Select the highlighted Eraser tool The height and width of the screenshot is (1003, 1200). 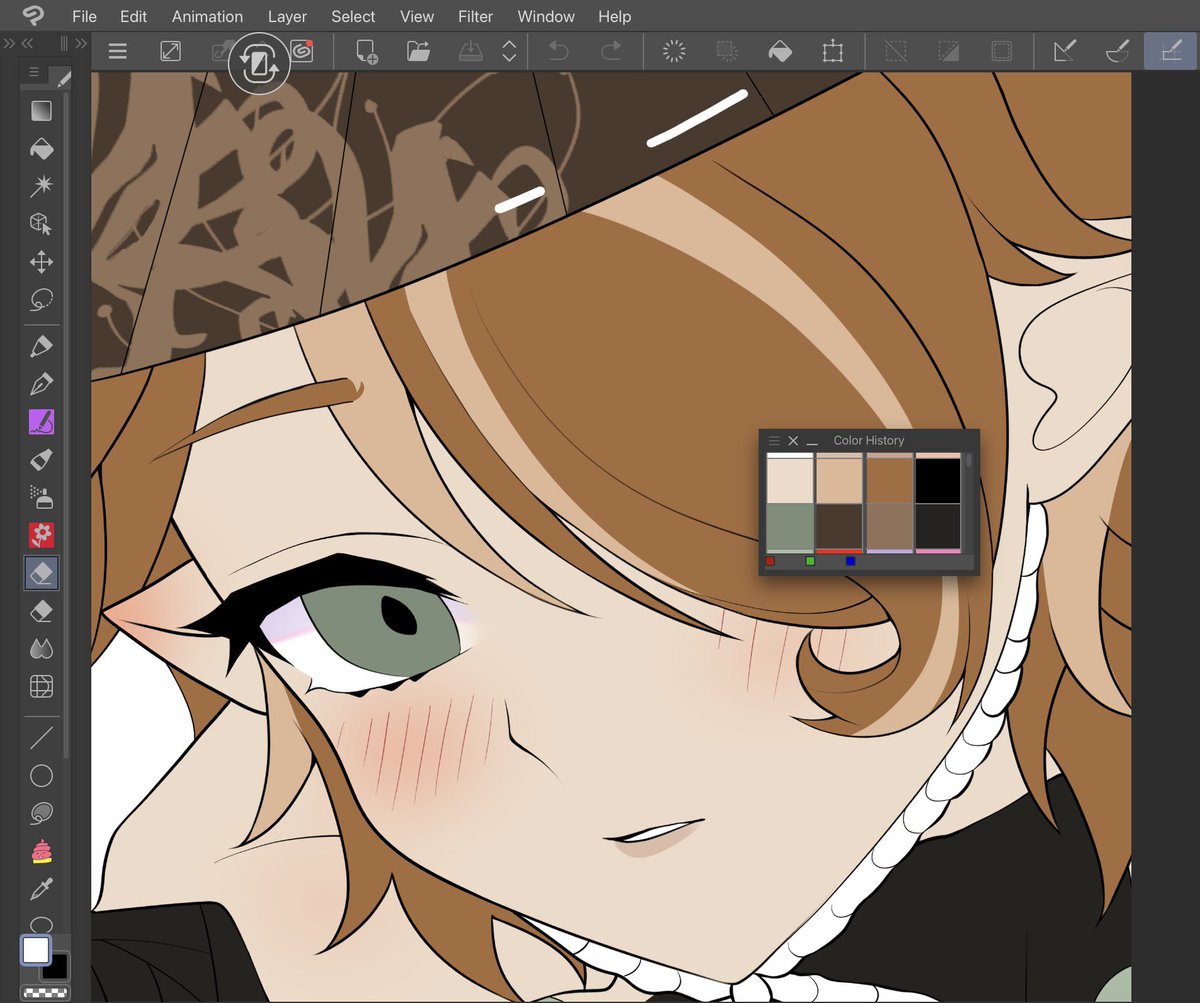pyautogui.click(x=41, y=573)
